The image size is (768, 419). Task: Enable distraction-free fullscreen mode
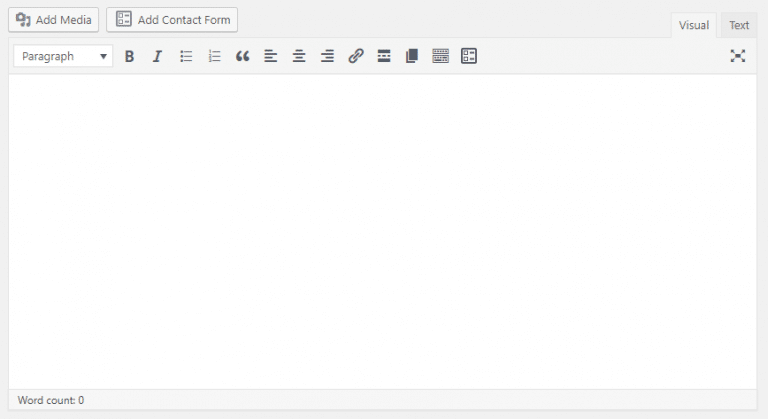click(738, 56)
